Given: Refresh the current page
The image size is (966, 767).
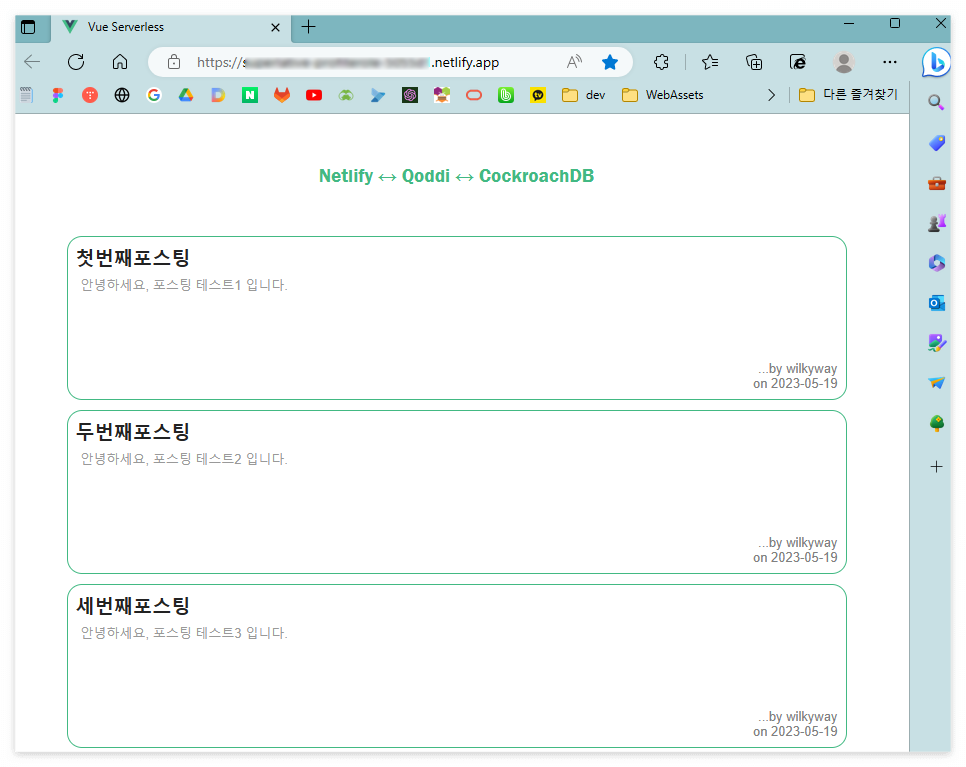Looking at the screenshot, I should [x=76, y=62].
